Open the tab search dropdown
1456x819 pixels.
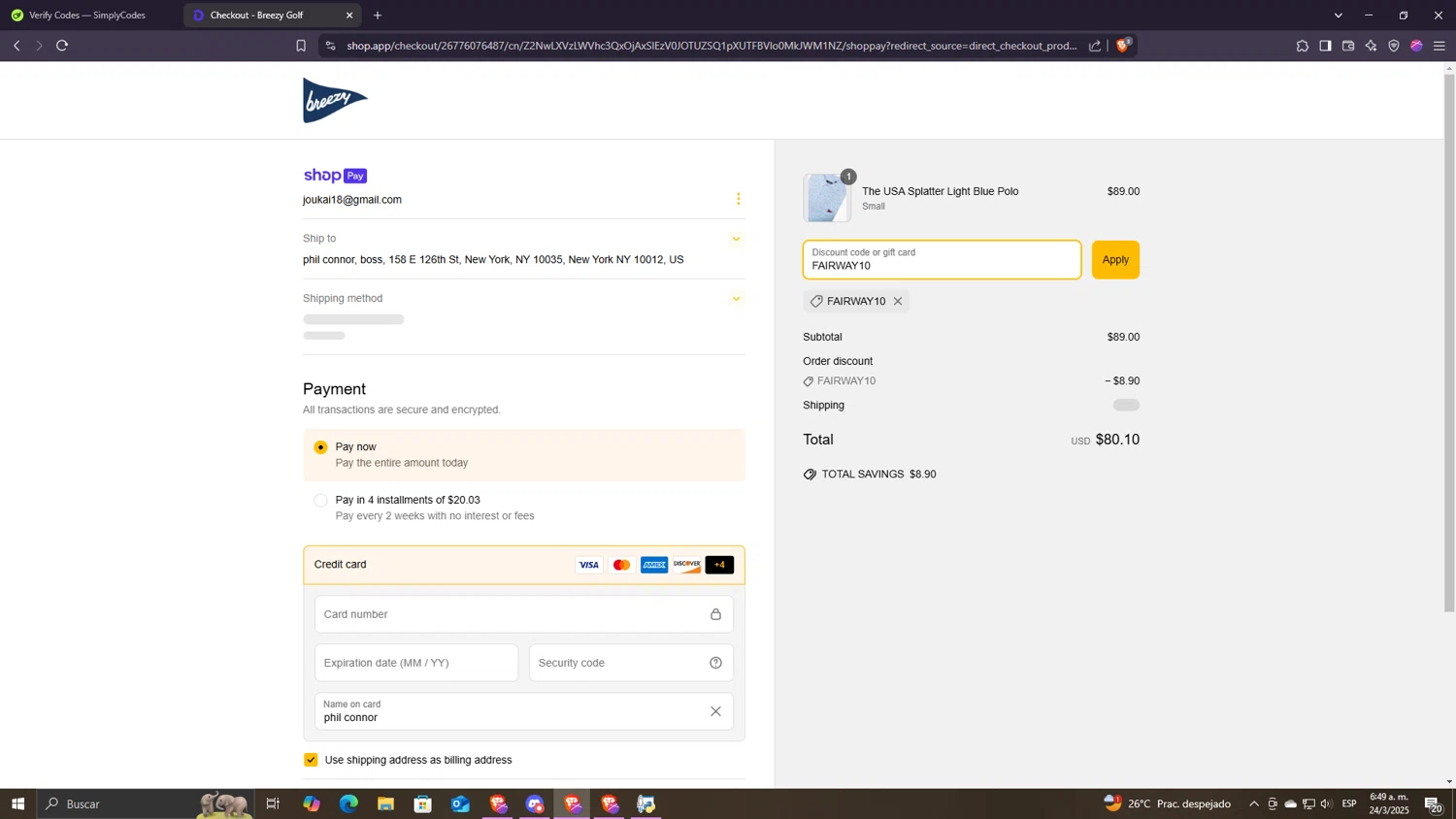pos(1339,16)
